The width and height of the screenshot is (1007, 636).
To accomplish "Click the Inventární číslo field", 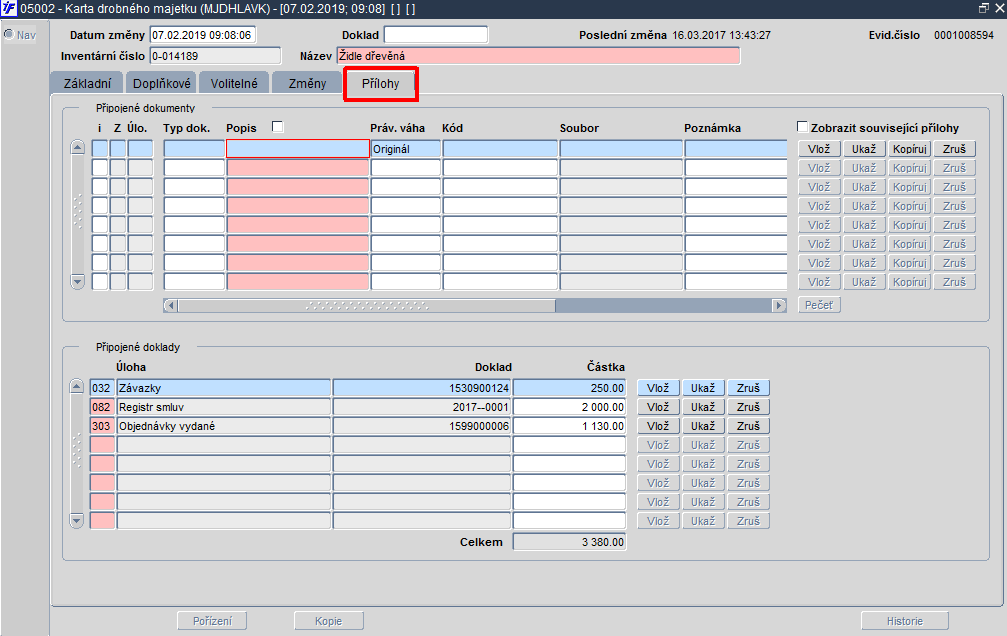I will pyautogui.click(x=215, y=56).
